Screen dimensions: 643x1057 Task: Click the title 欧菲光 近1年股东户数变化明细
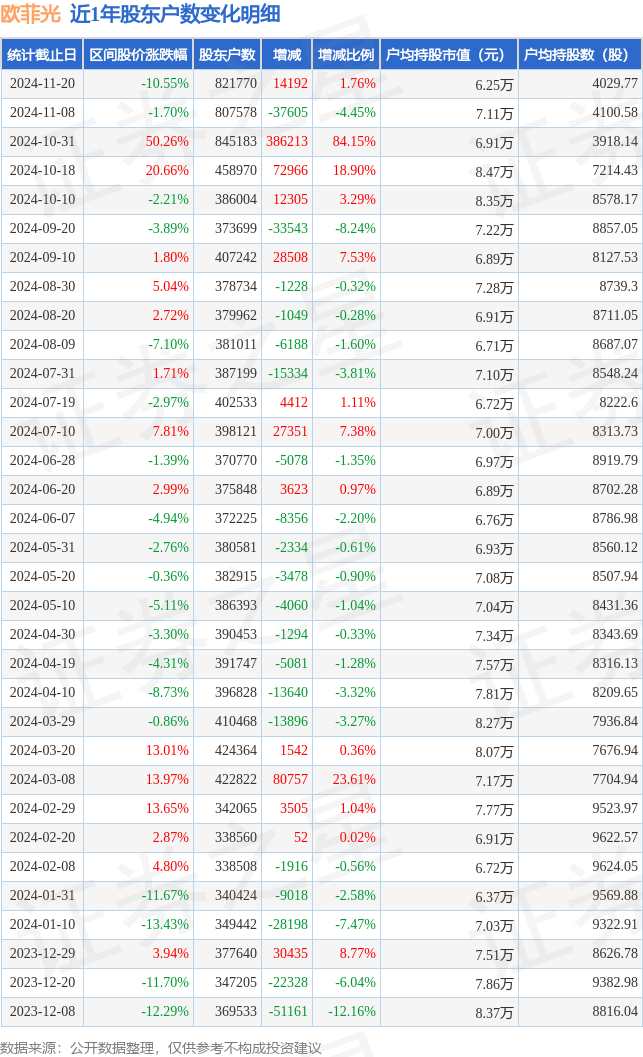click(140, 14)
